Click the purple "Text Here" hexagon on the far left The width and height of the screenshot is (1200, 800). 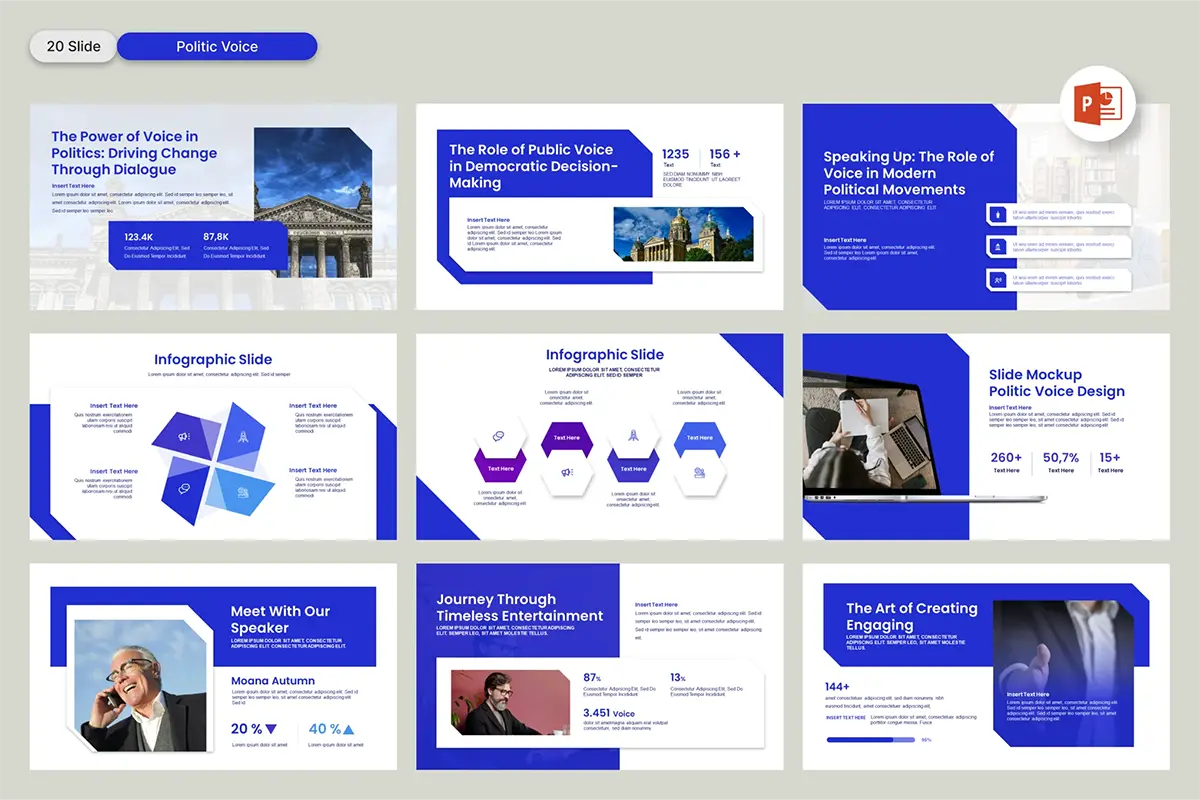pyautogui.click(x=500, y=468)
